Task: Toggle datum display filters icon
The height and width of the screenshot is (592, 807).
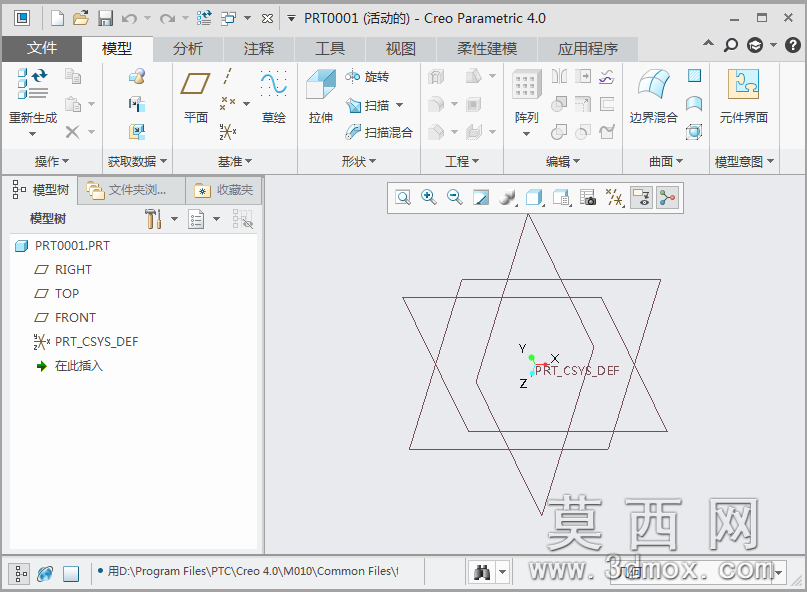Action: click(615, 198)
